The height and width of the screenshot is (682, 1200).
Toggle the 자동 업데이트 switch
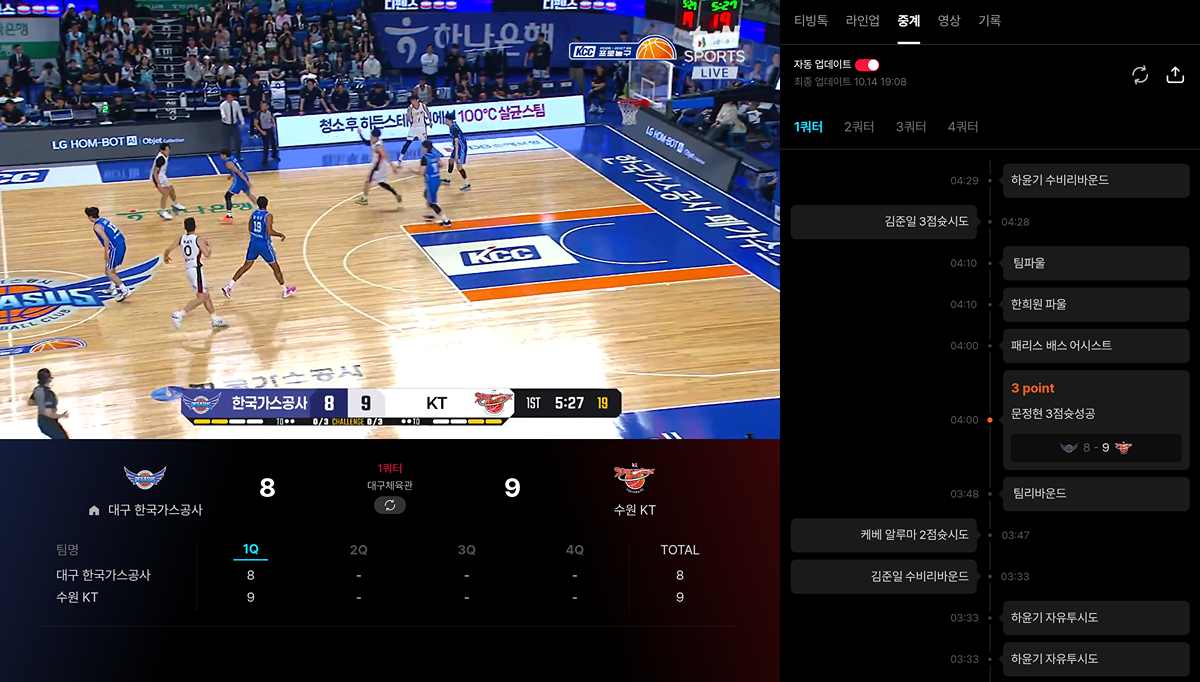click(x=867, y=64)
